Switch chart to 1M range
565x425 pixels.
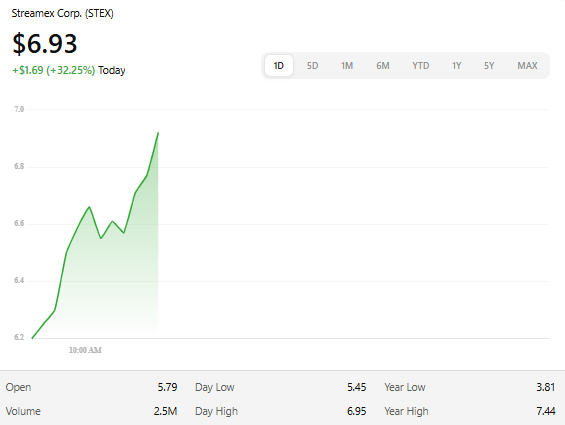coord(347,66)
